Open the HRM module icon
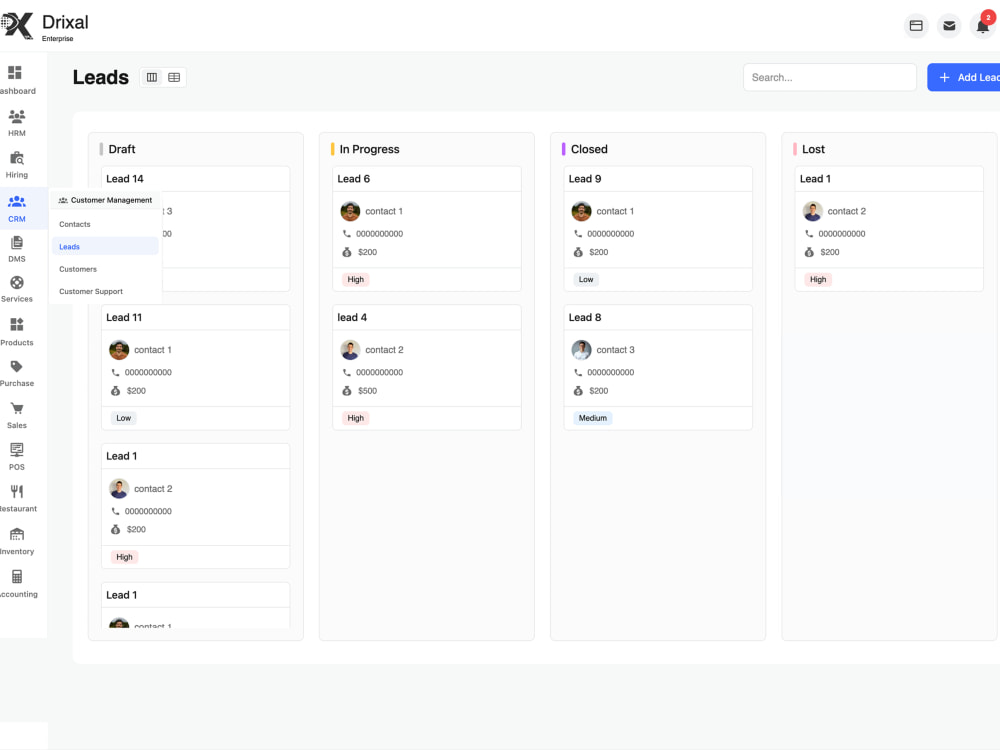 point(17,116)
